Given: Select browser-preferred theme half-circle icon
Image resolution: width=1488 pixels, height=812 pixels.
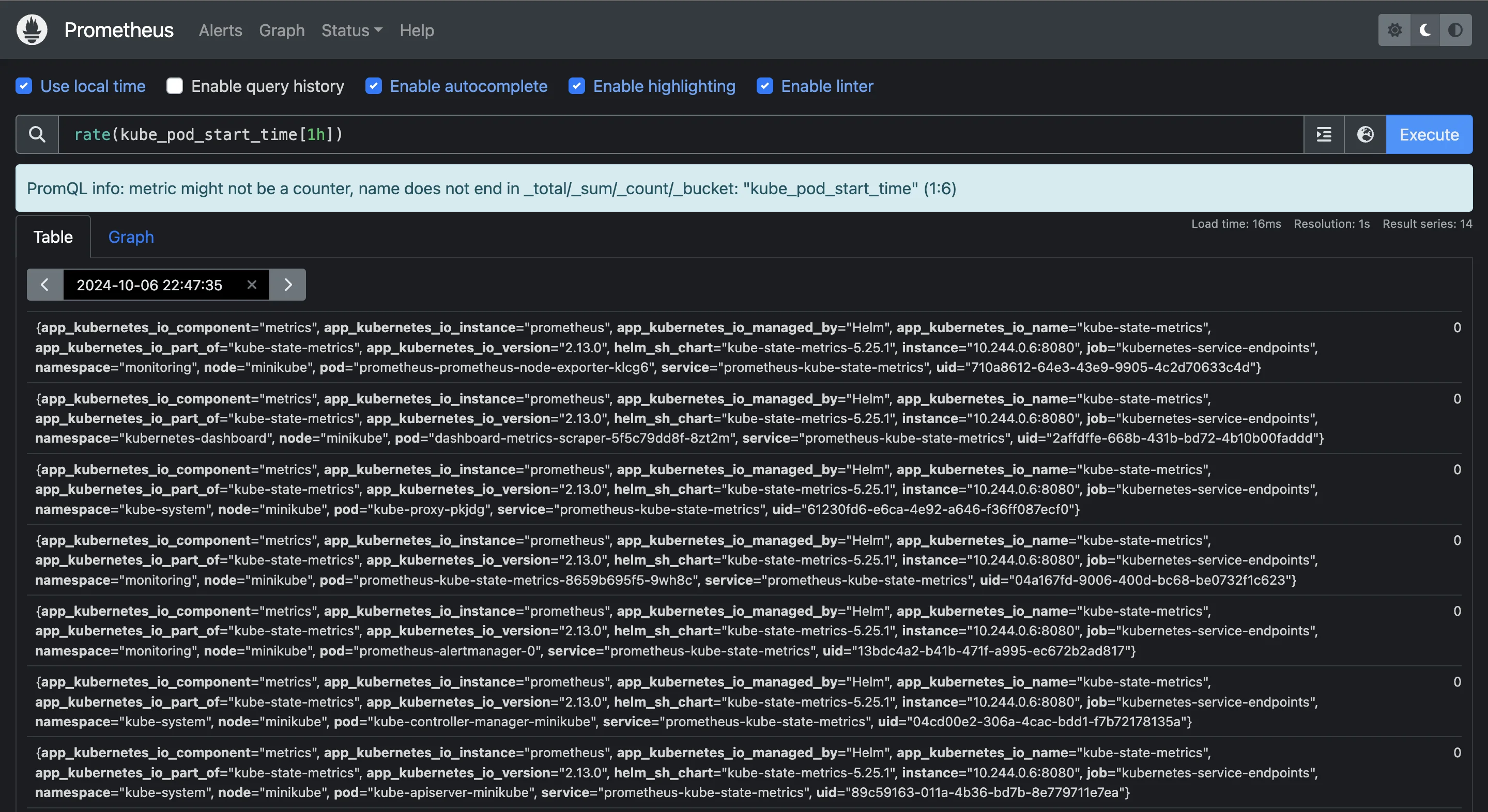Looking at the screenshot, I should (1455, 30).
